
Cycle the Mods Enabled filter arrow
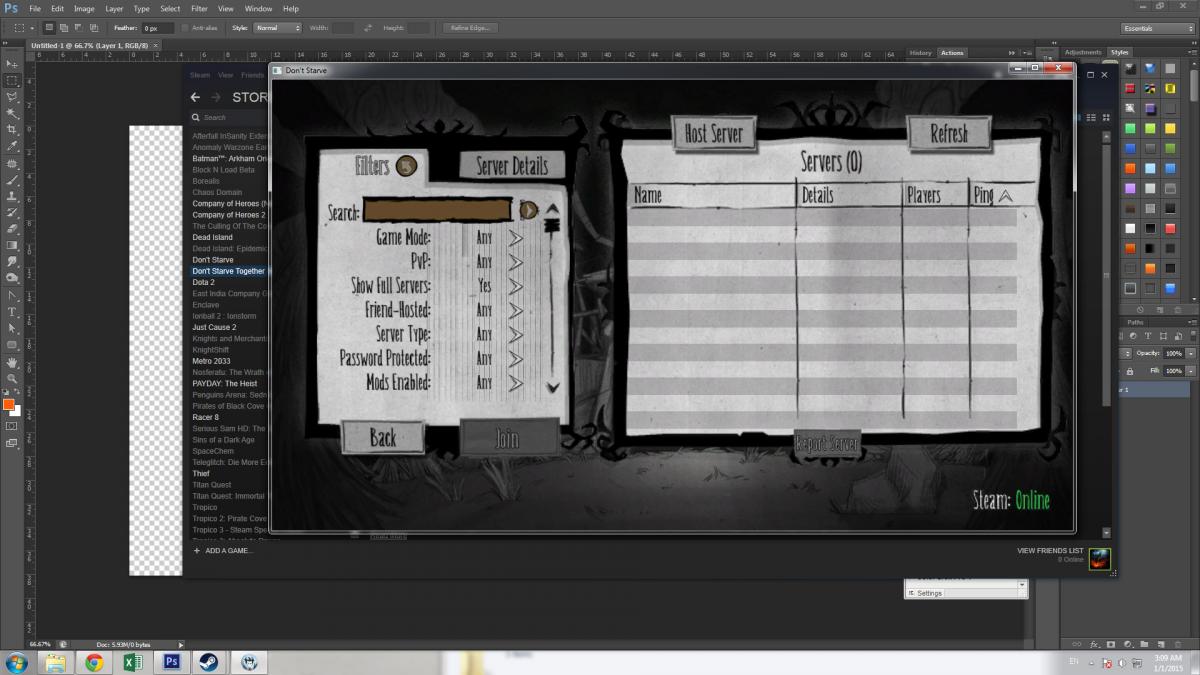tap(515, 382)
